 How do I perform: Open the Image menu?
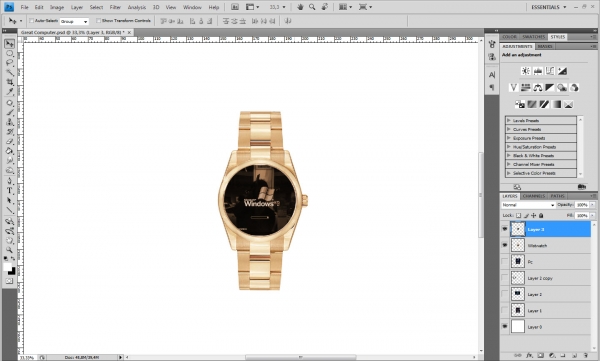[57, 7]
